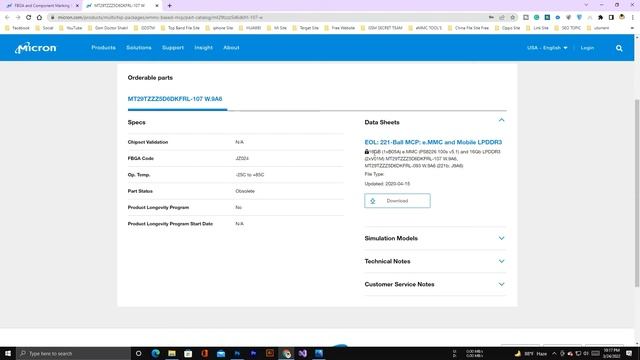The height and width of the screenshot is (360, 640).
Task: Click the Micron logo
Action: 36,48
